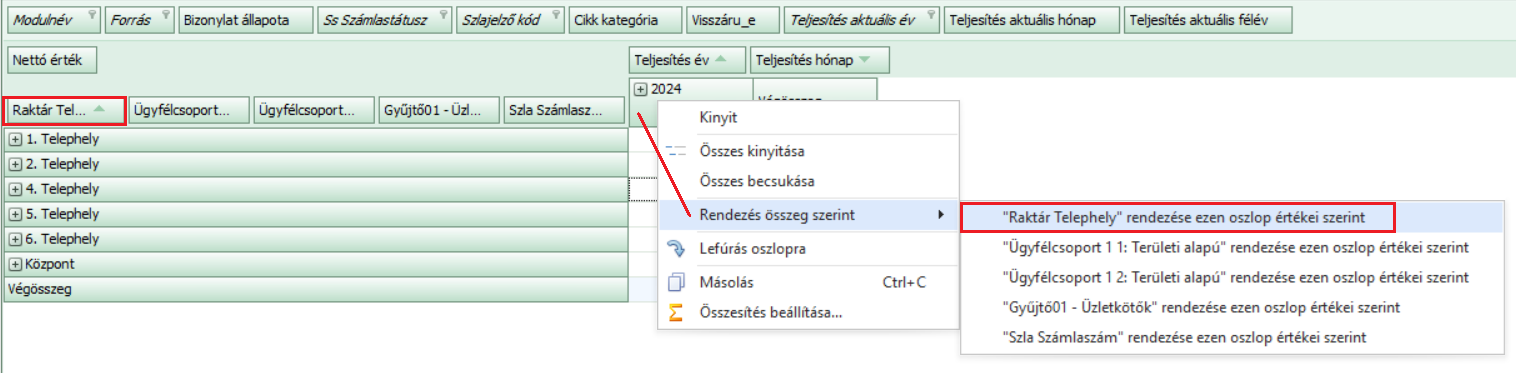
Task: Click the Másolás copy icon
Action: coord(676,282)
